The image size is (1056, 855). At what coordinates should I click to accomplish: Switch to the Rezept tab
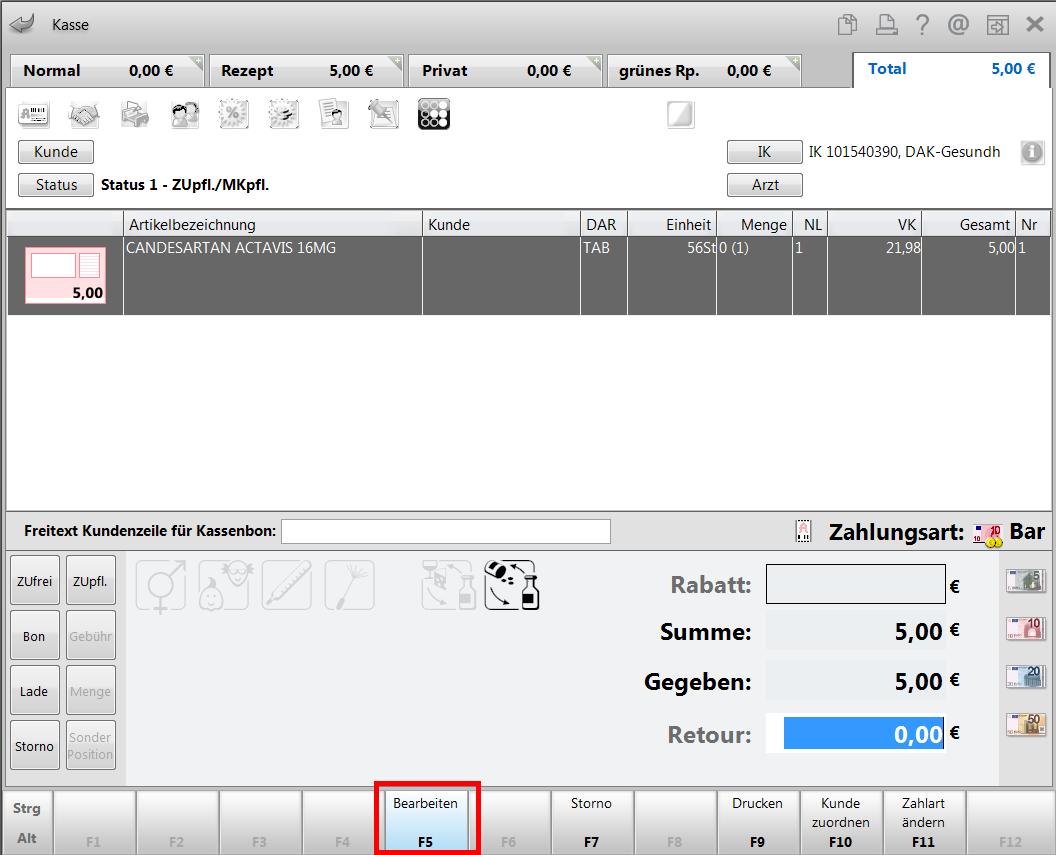coord(306,71)
